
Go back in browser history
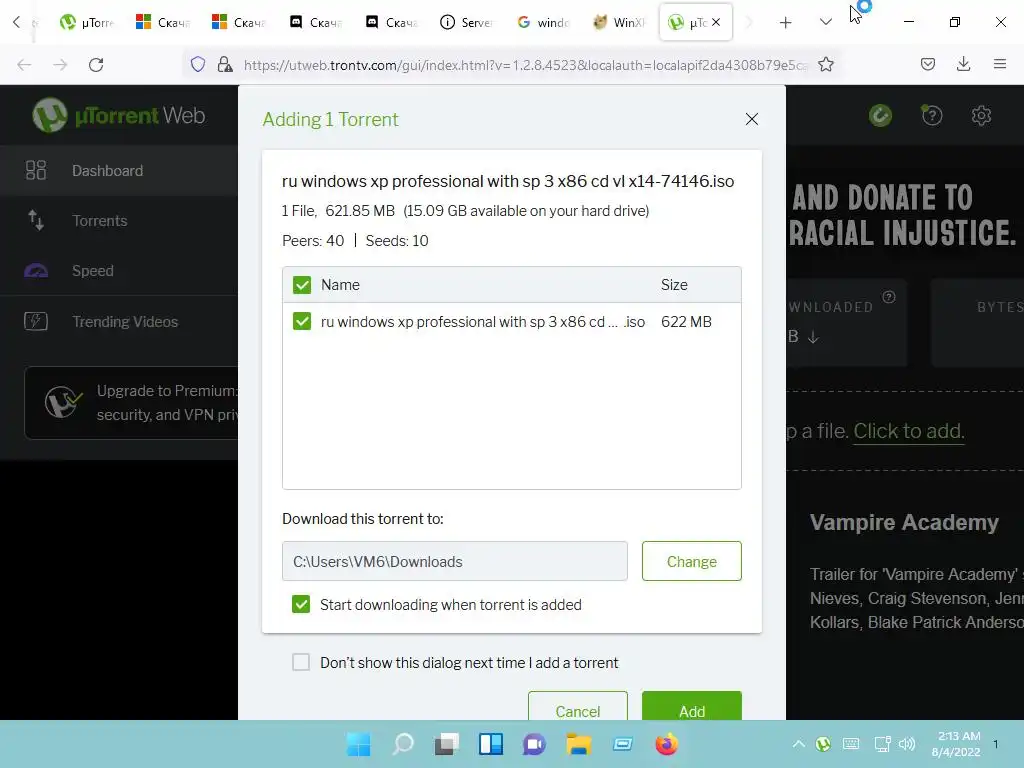(24, 65)
